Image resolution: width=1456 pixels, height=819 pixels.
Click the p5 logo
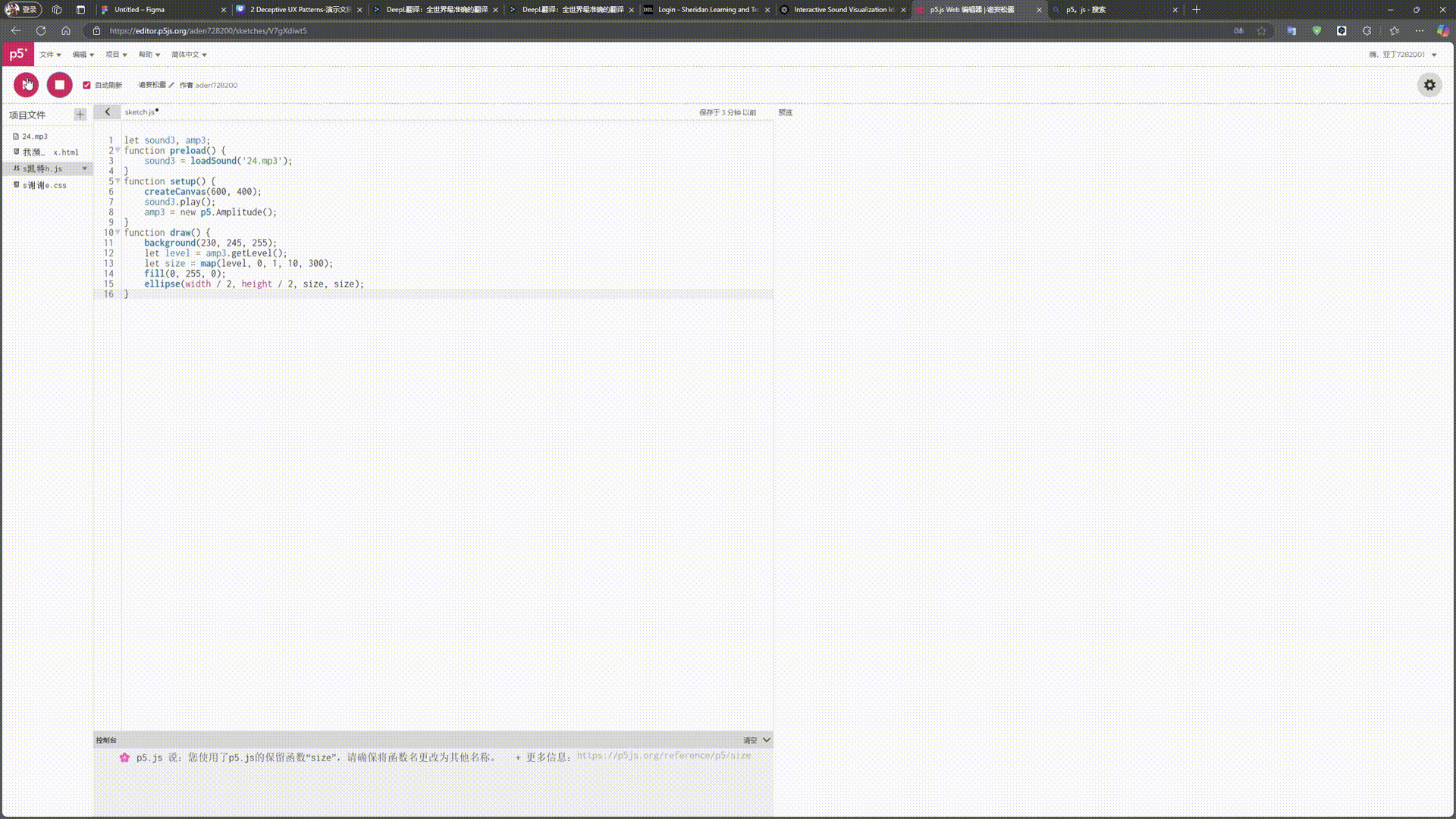(x=17, y=54)
